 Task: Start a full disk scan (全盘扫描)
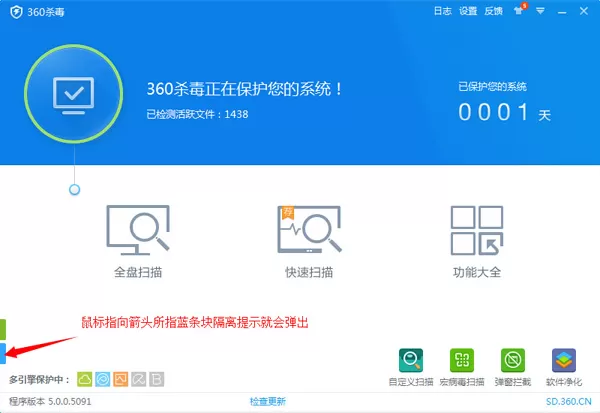[x=138, y=242]
